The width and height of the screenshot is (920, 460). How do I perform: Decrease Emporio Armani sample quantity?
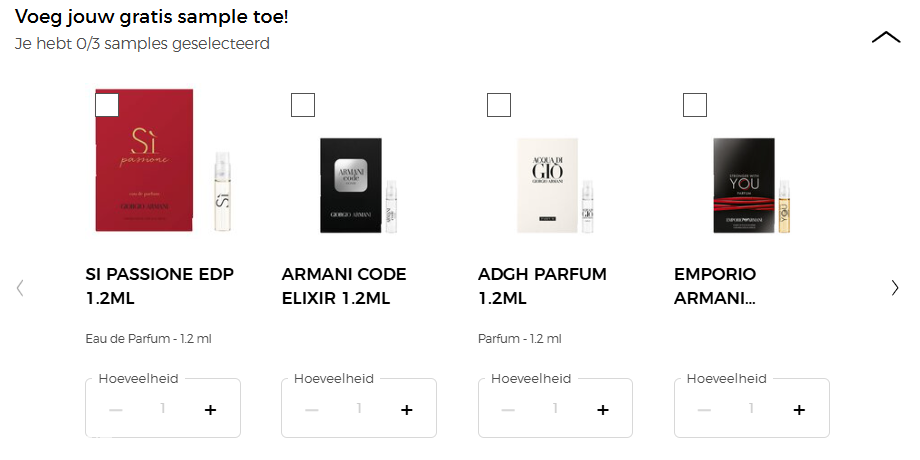coord(704,410)
